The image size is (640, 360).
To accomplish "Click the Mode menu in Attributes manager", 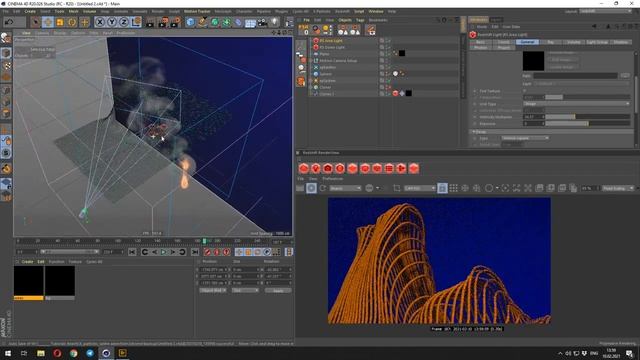I will coord(482,27).
